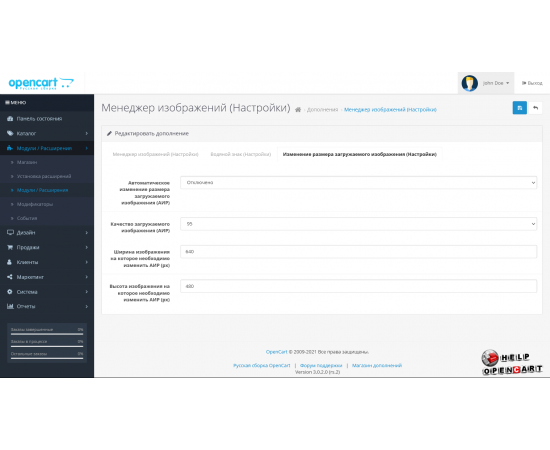This screenshot has width=550, height=450.
Task: Click the Дизайн monitor icon
Action: pos(10,233)
